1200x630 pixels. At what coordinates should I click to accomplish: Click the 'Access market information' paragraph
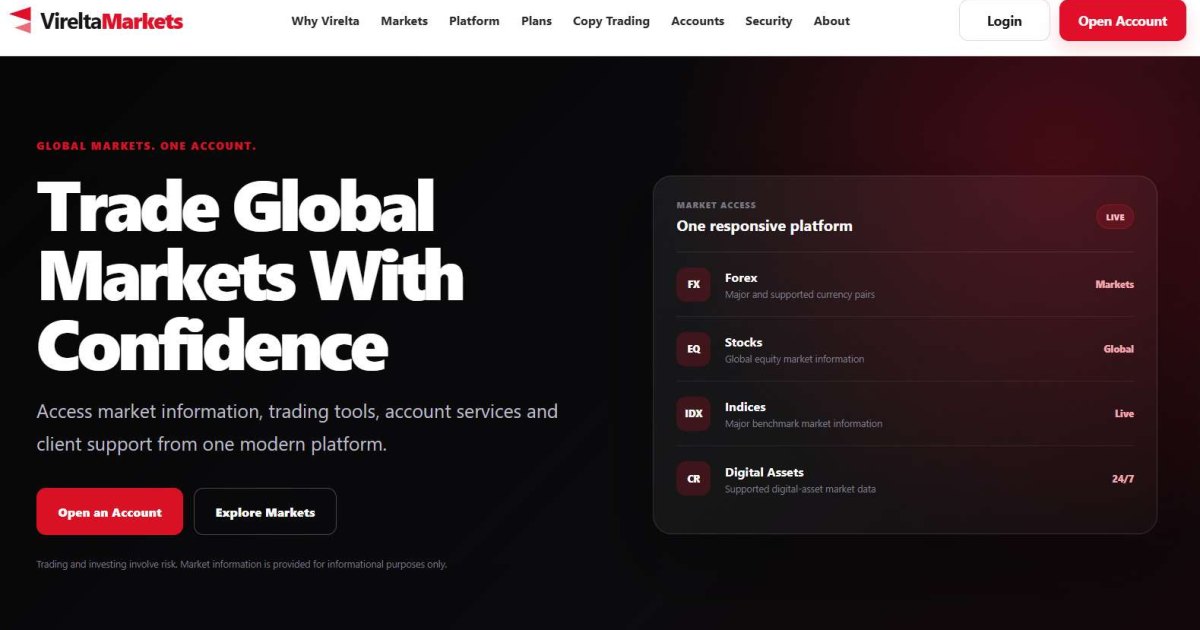pos(297,428)
